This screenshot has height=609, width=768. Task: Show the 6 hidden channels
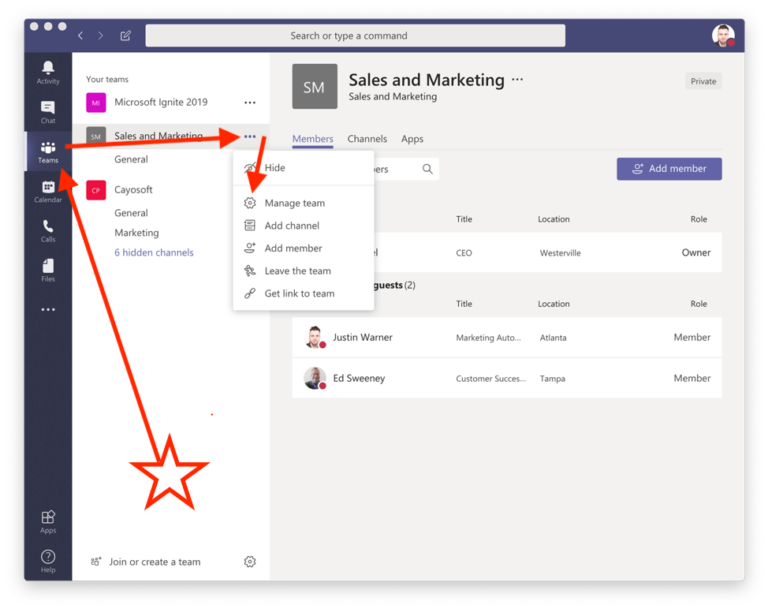click(154, 252)
